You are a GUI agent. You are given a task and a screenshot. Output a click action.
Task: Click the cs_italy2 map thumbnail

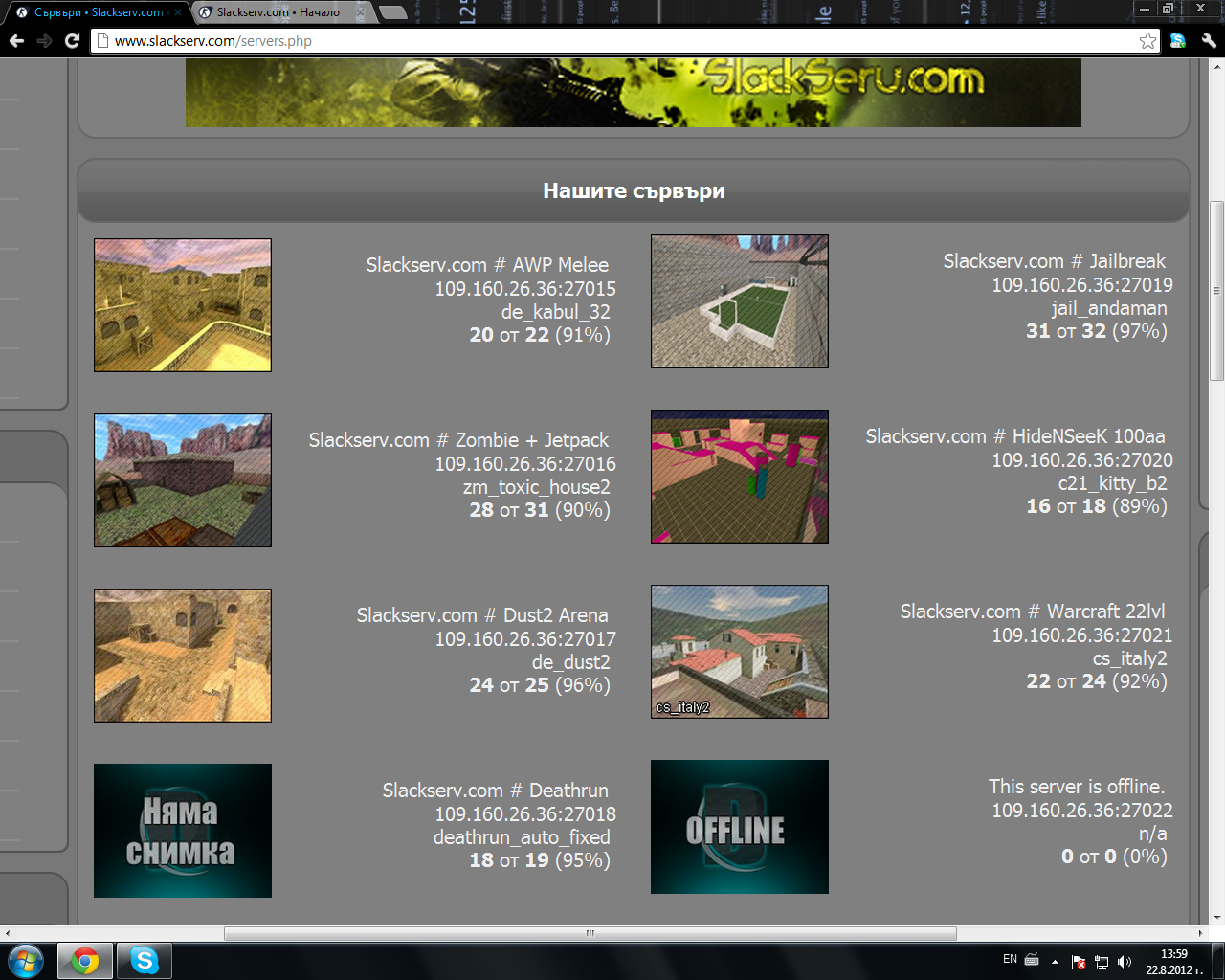coord(740,652)
